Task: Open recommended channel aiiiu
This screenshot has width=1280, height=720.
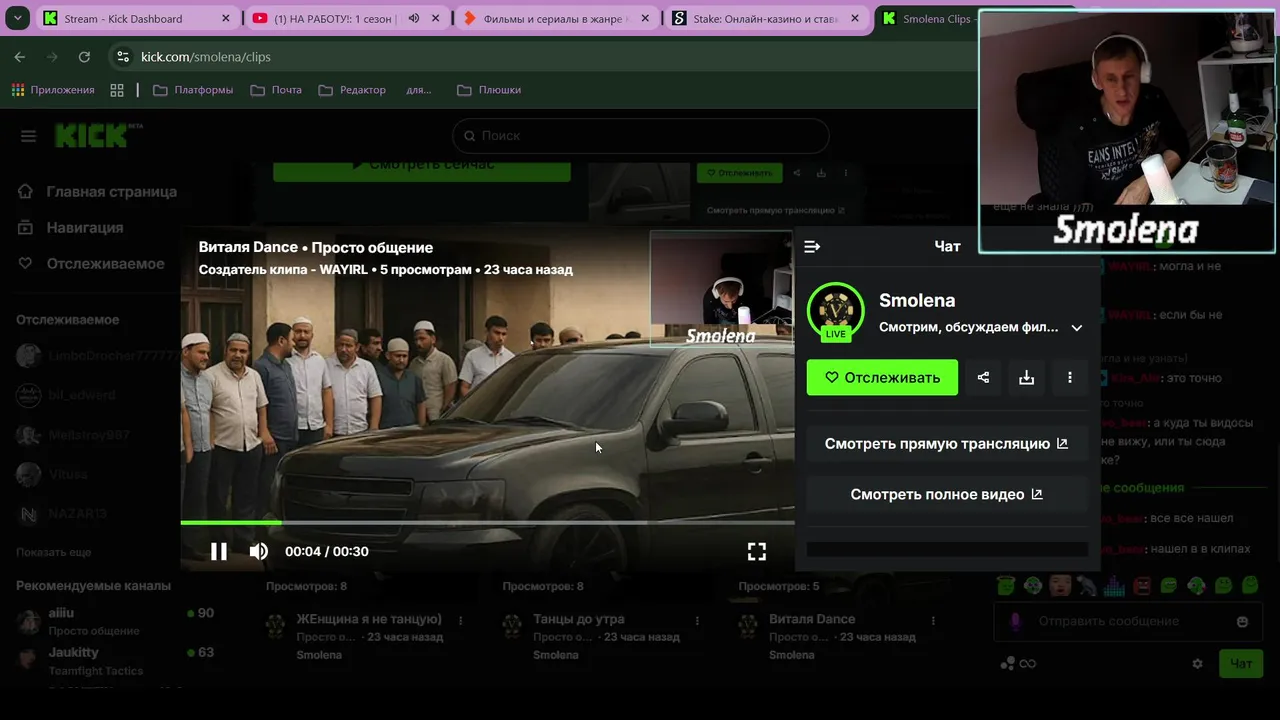Action: tap(61, 613)
